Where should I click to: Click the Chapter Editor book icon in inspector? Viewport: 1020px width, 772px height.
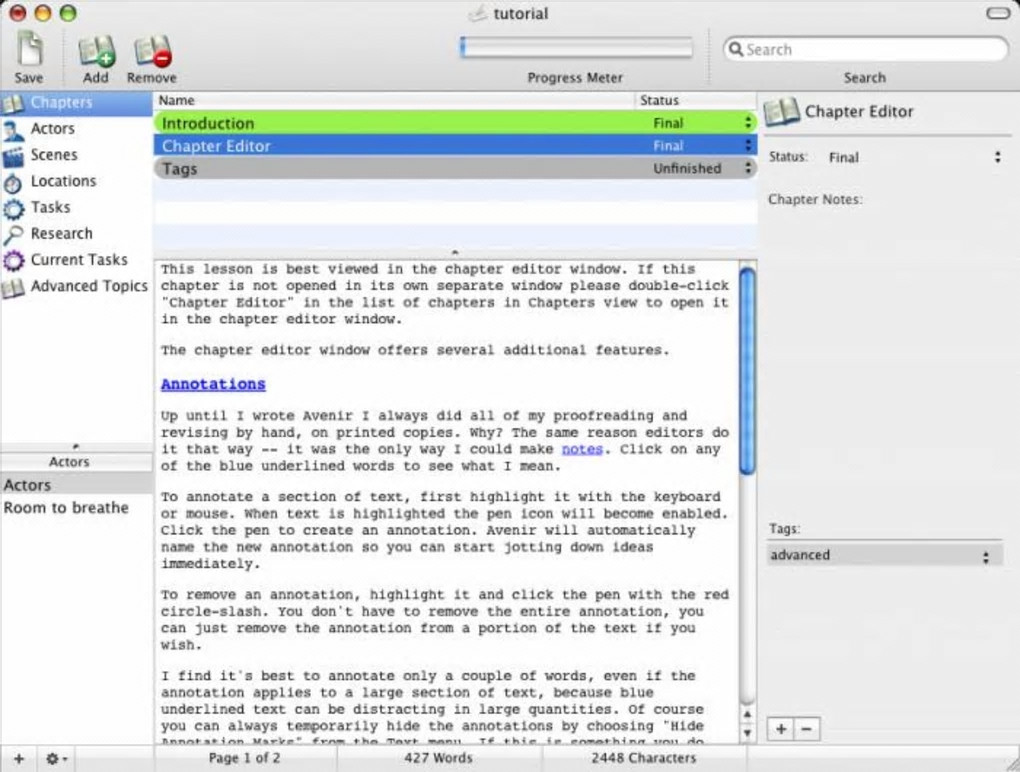click(782, 112)
